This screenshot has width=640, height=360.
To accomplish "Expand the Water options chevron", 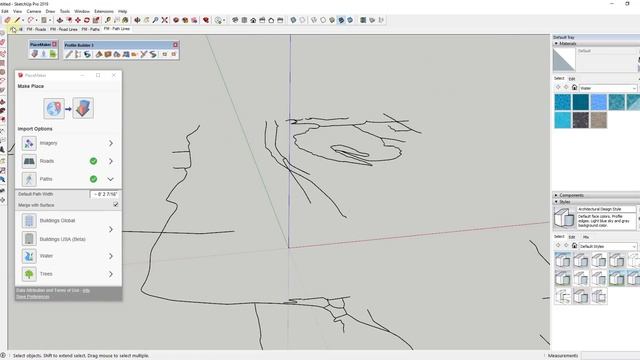I will click(111, 256).
